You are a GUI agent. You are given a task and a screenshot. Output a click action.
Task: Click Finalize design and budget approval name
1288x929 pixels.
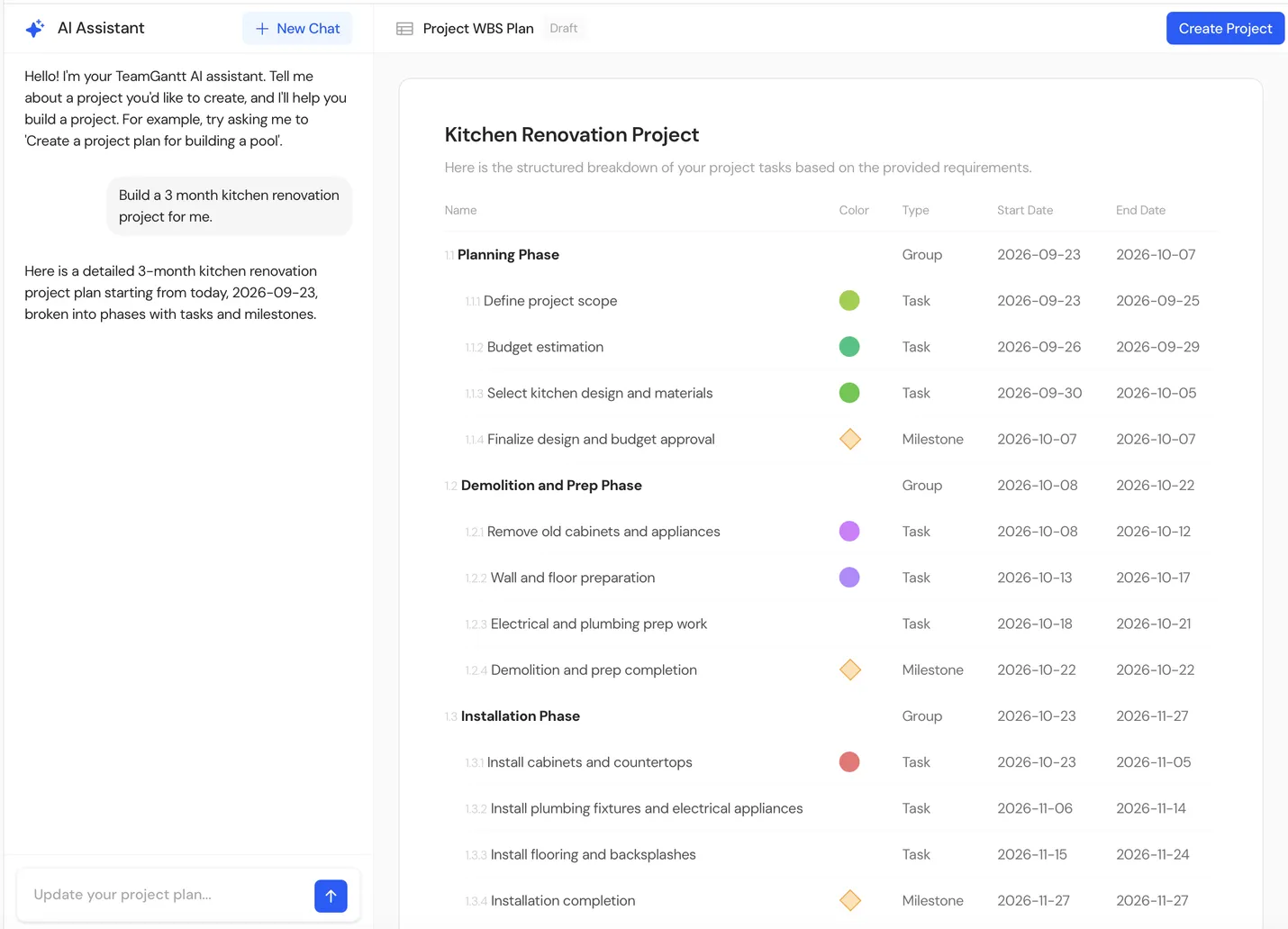[x=601, y=439]
